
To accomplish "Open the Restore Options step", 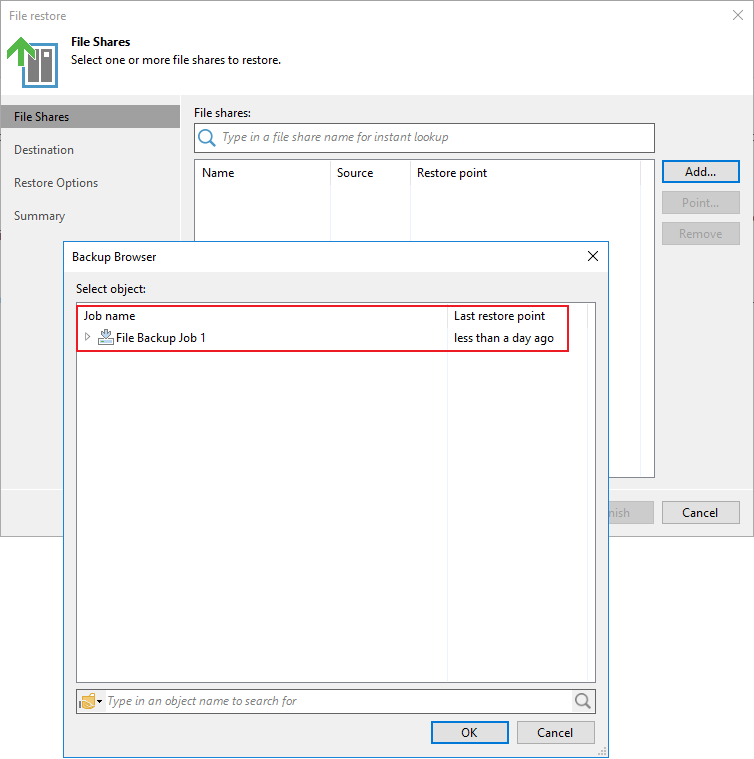I will (56, 183).
